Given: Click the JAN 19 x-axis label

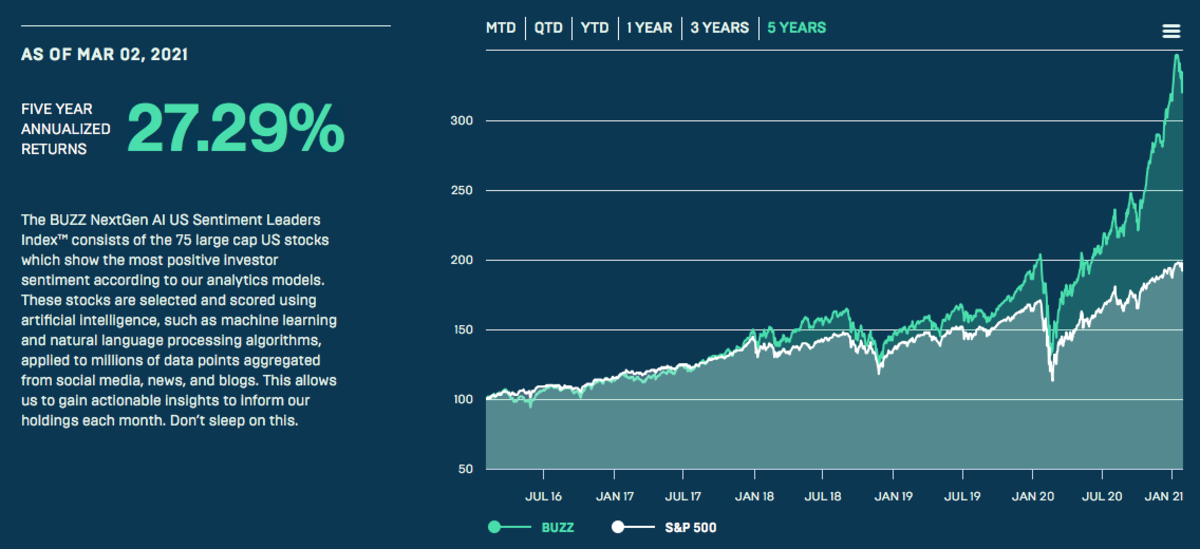Looking at the screenshot, I should 893,495.
